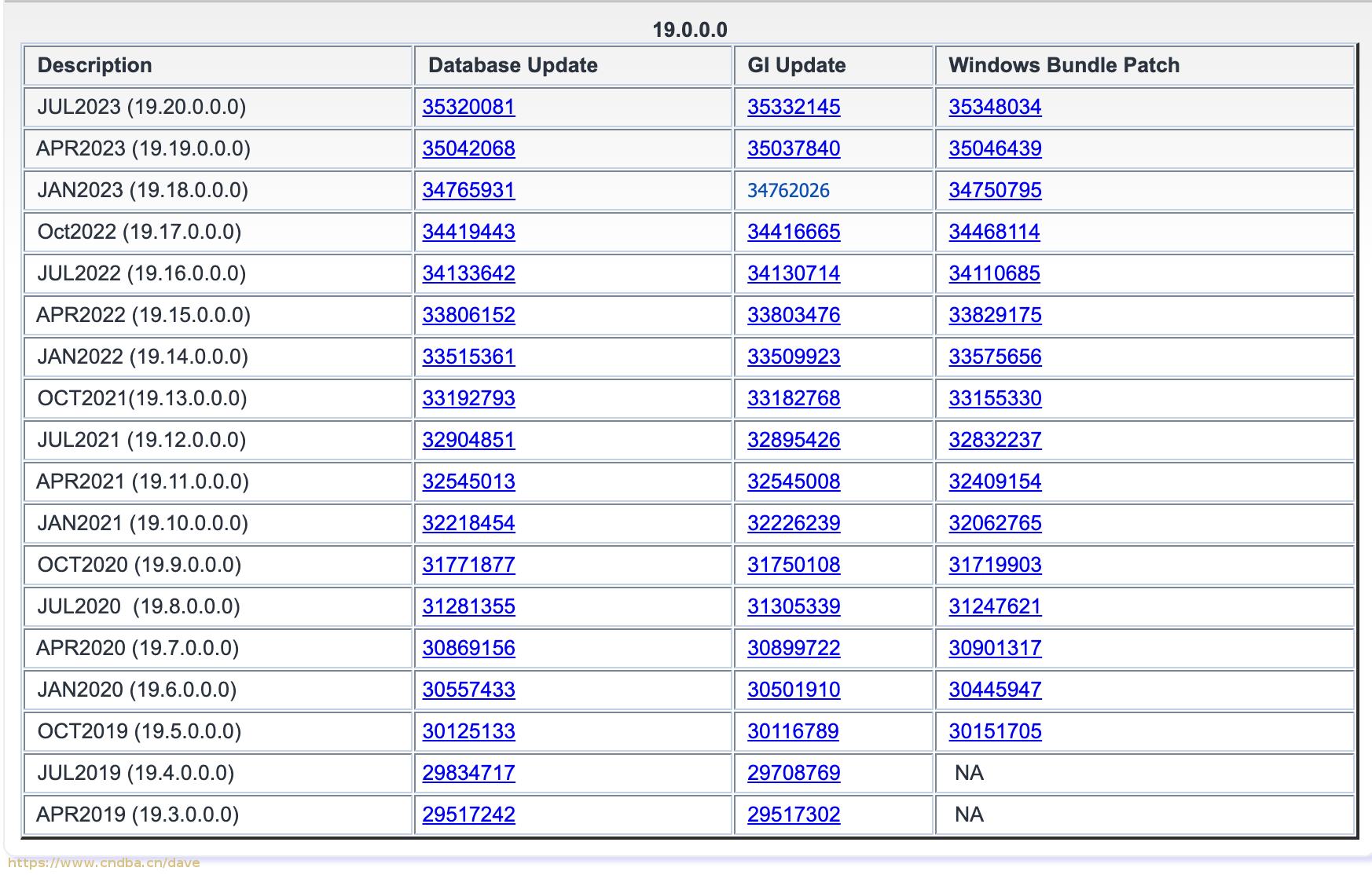
Task: Open Database Update patch 34419443
Action: tap(468, 232)
